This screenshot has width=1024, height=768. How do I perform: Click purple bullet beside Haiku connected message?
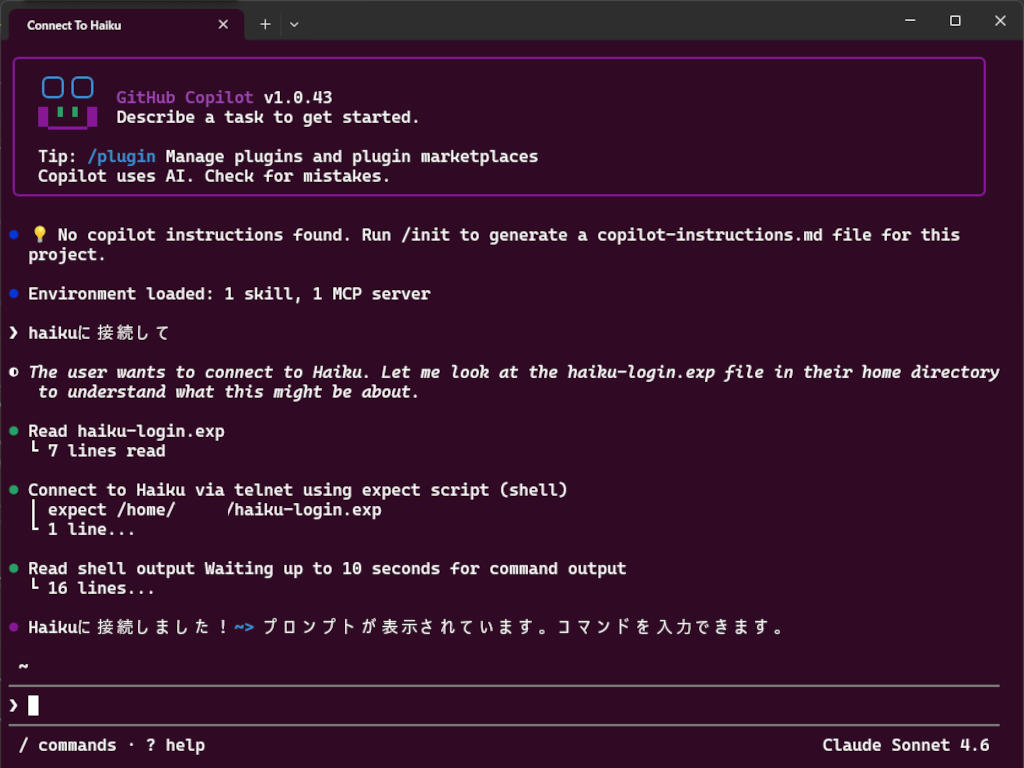click(14, 627)
